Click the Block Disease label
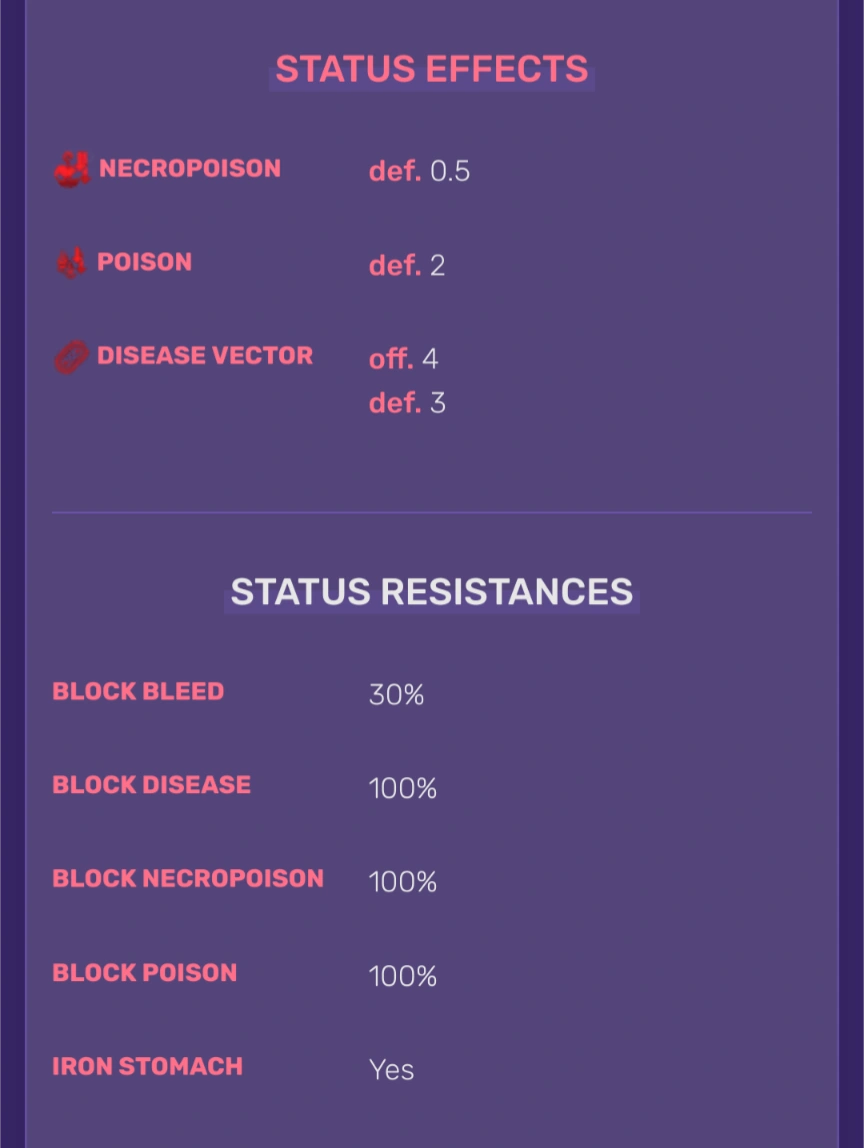864x1148 pixels. click(151, 785)
